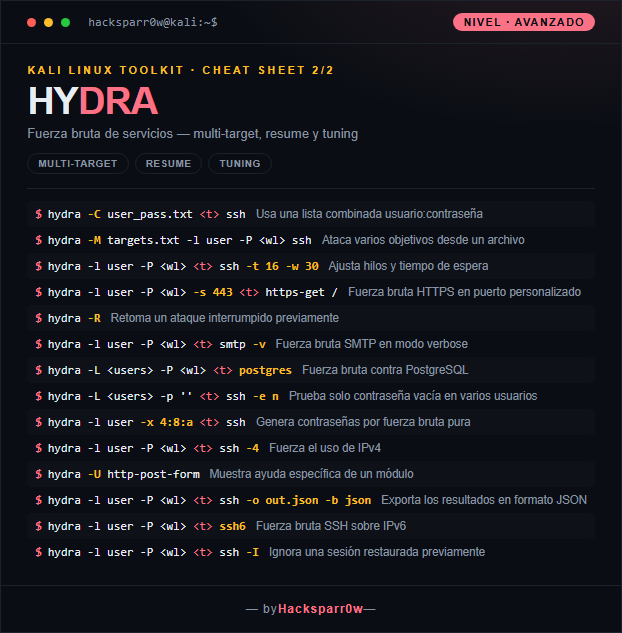Viewport: 622px width, 633px height.
Task: Click 'Retoma un ataque interrumpido previamente'
Action: (x=225, y=318)
